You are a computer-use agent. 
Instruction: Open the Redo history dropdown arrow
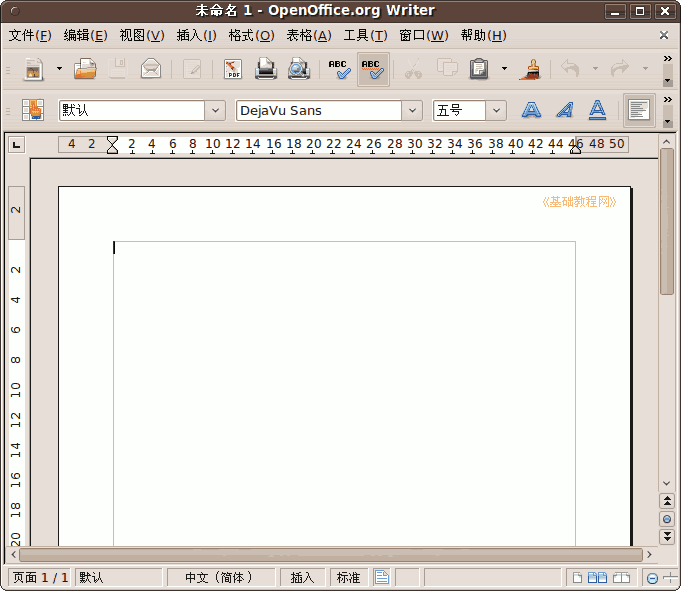tap(645, 69)
